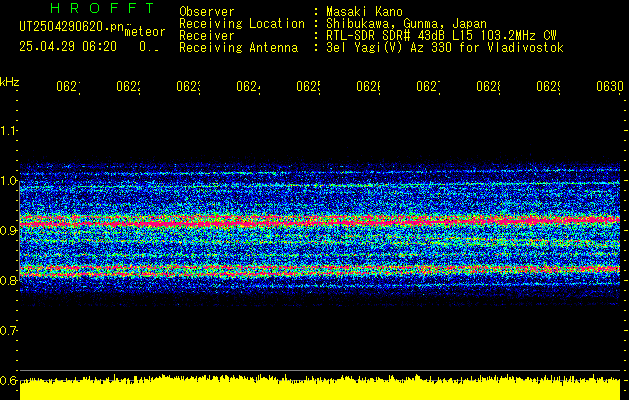Click the 0629 time marker
The image size is (629, 400).
coord(548,87)
